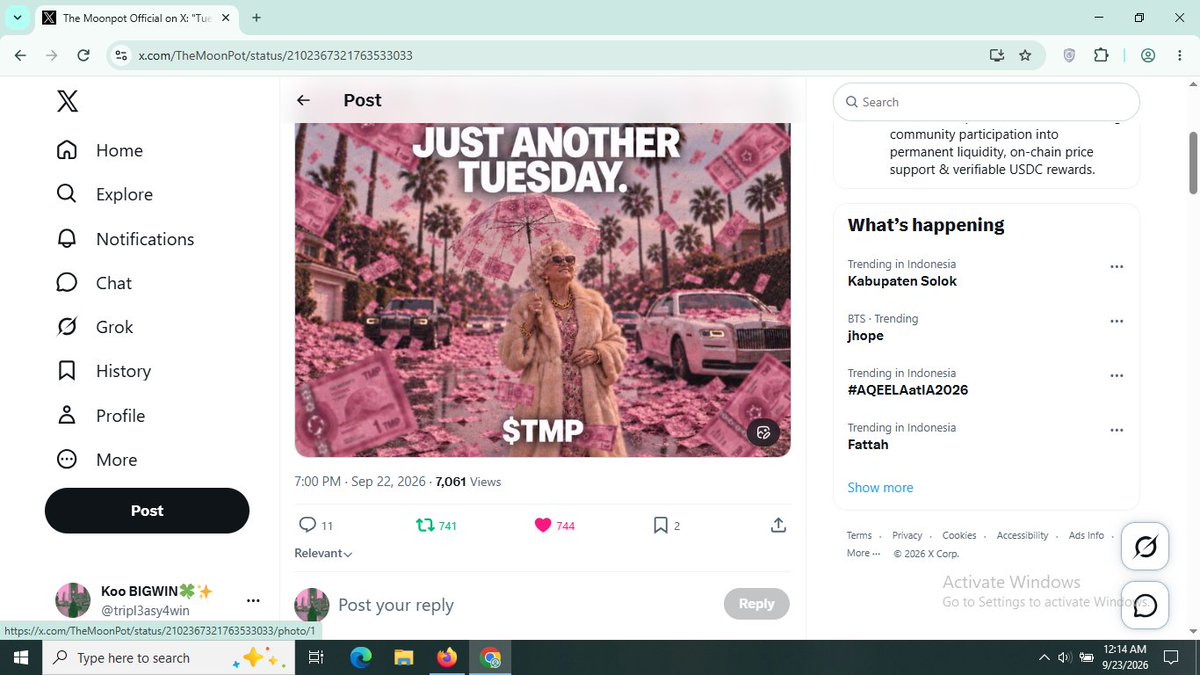The height and width of the screenshot is (675, 1200).
Task: Open the Terms footer link
Action: [859, 536]
